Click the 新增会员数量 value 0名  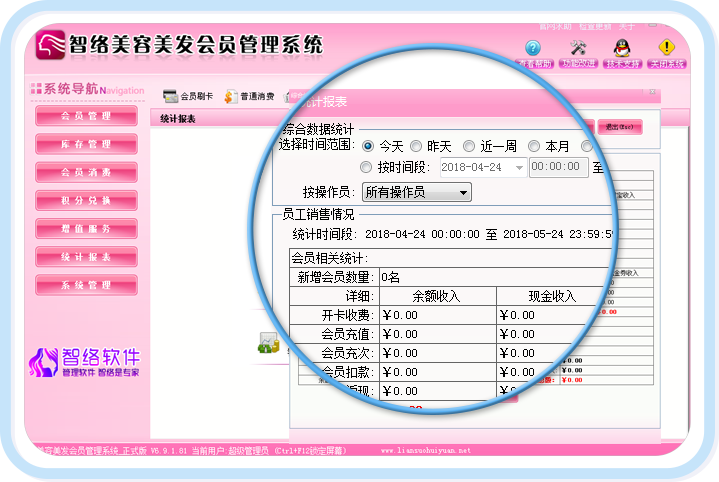391,277
